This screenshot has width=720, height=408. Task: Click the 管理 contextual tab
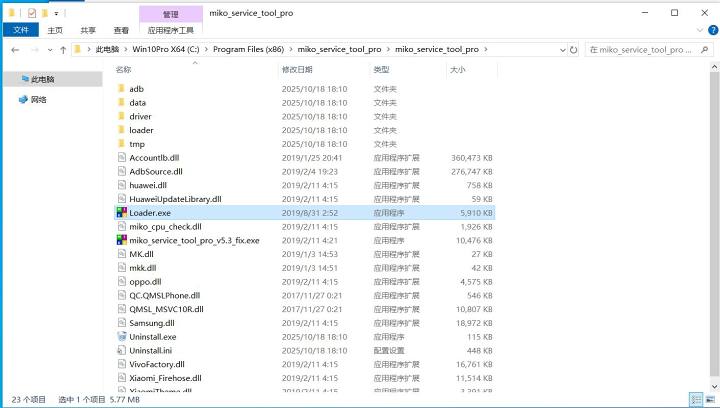tap(171, 14)
